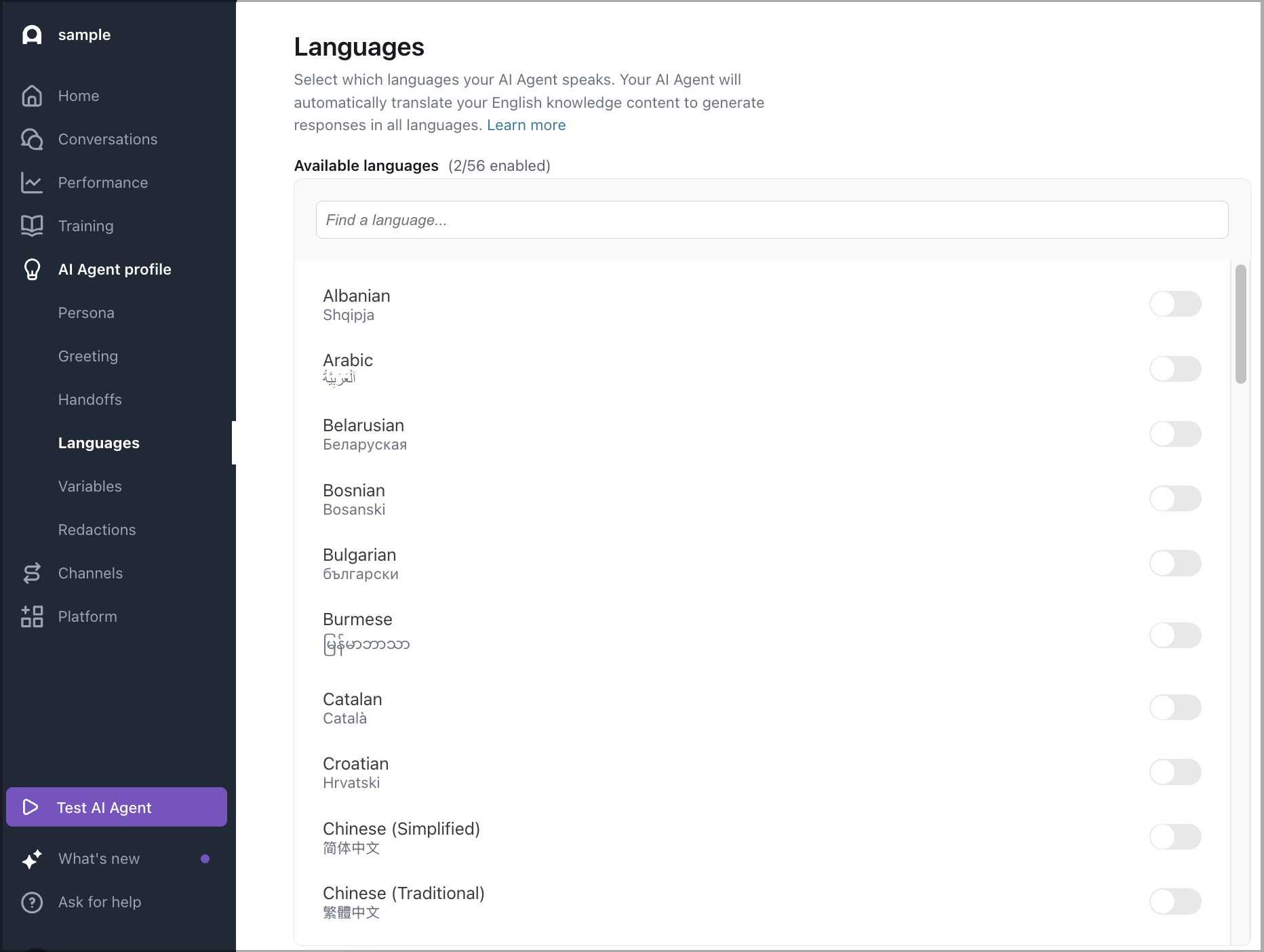Turn on Chinese (Simplified) language
The width and height of the screenshot is (1264, 952).
(x=1175, y=837)
